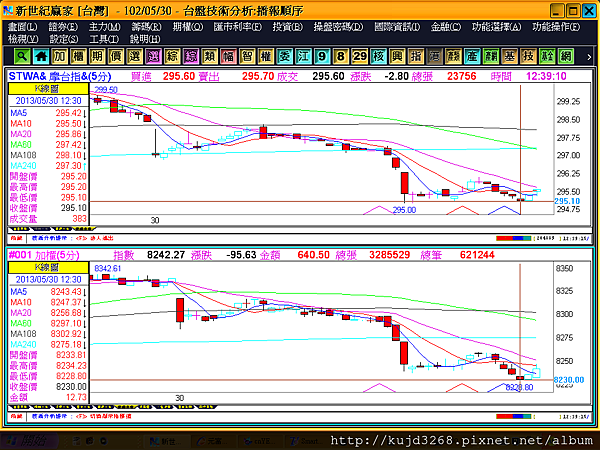Open the 功能選擇(A) menu
This screenshot has width=600, height=450.
496,27
